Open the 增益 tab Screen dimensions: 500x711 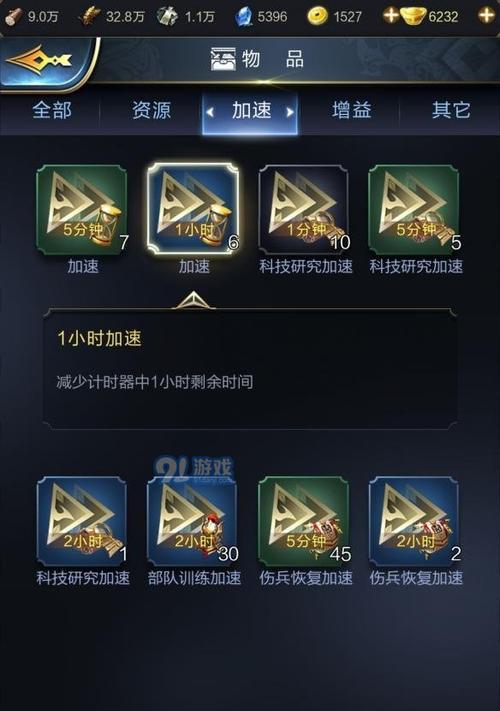tap(351, 110)
